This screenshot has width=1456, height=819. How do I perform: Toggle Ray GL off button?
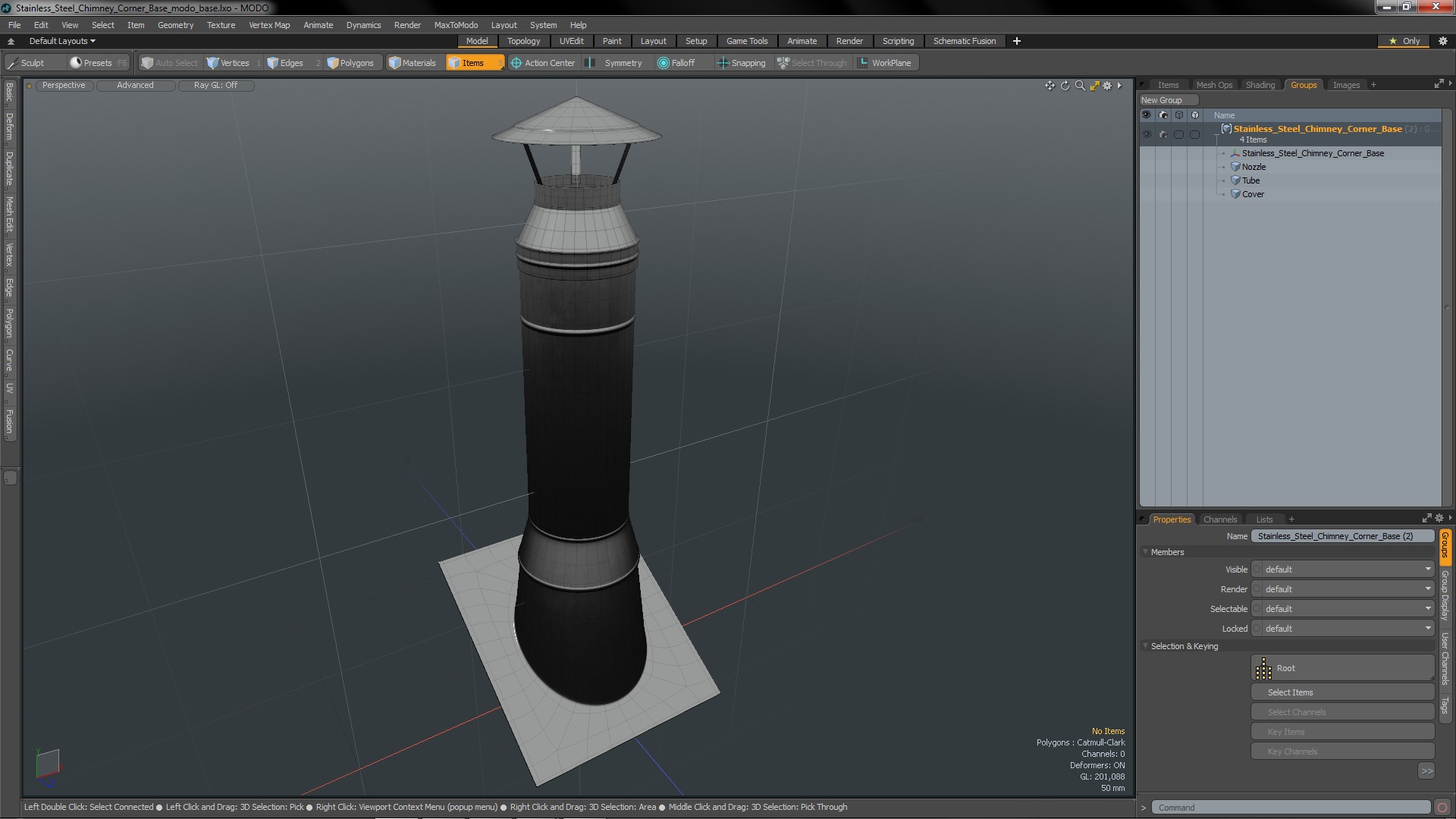(x=215, y=85)
